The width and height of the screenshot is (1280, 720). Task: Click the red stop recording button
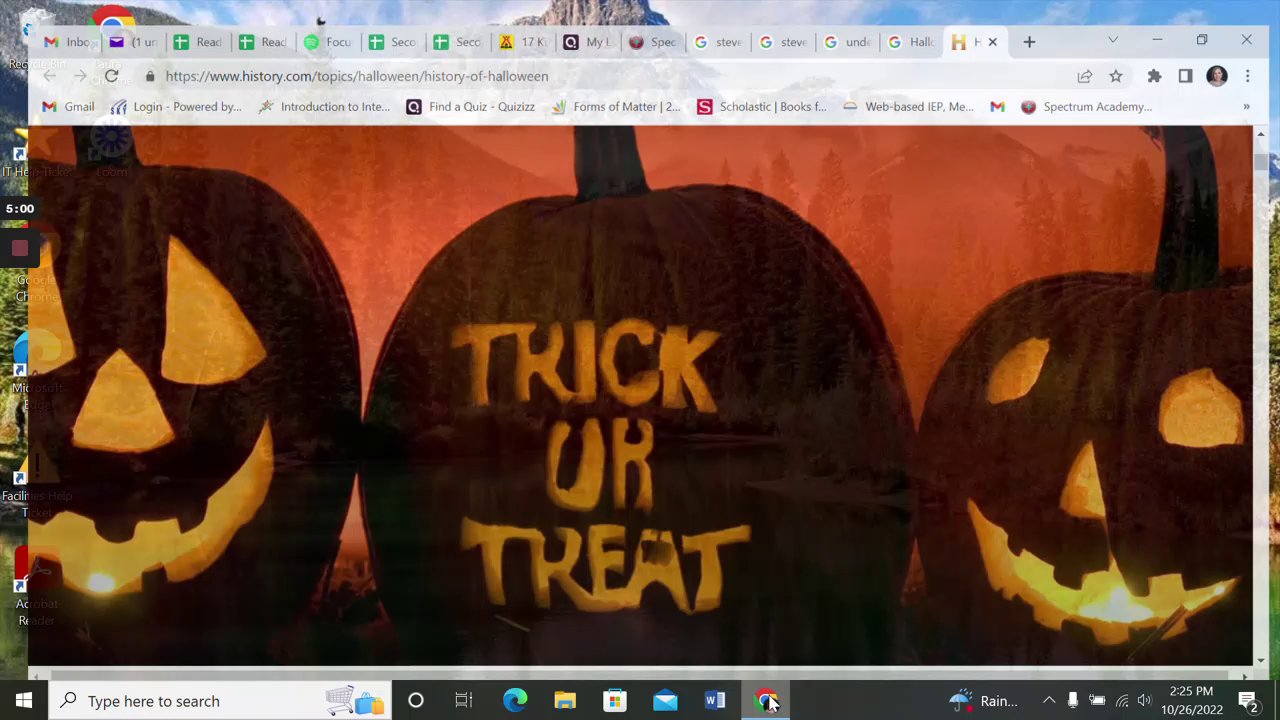coord(20,249)
